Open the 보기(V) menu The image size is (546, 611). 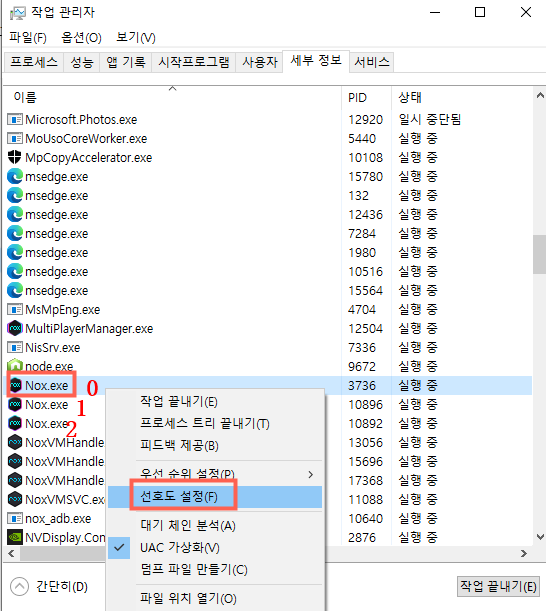tap(136, 37)
